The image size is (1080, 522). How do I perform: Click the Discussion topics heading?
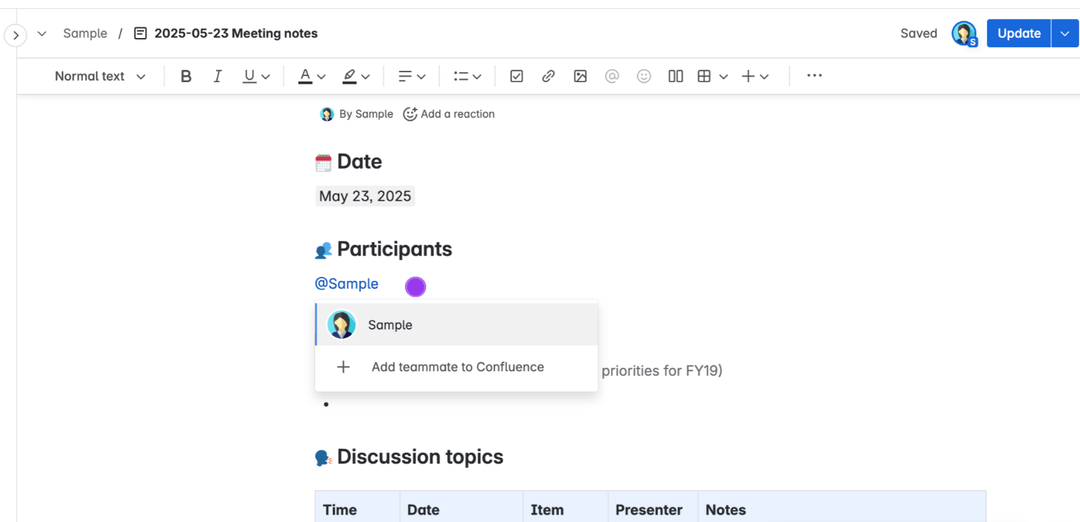click(x=420, y=457)
